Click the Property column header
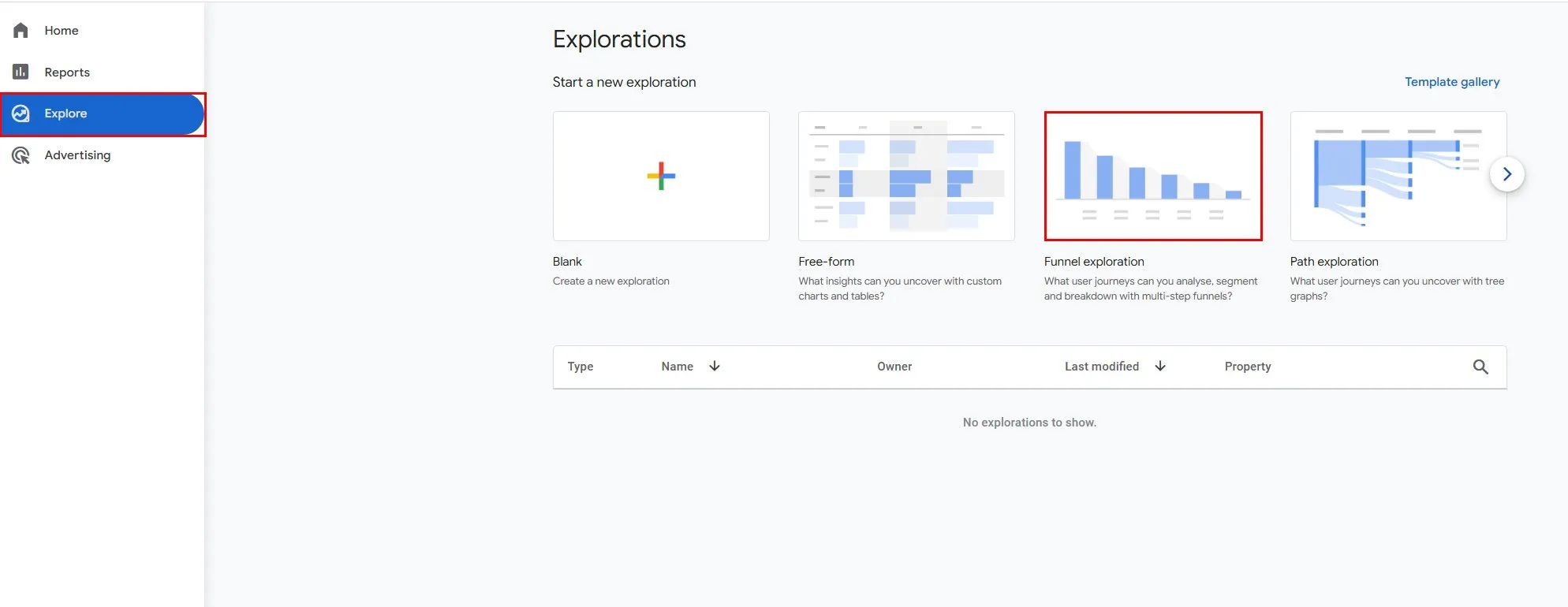The image size is (1568, 607). [1248, 367]
